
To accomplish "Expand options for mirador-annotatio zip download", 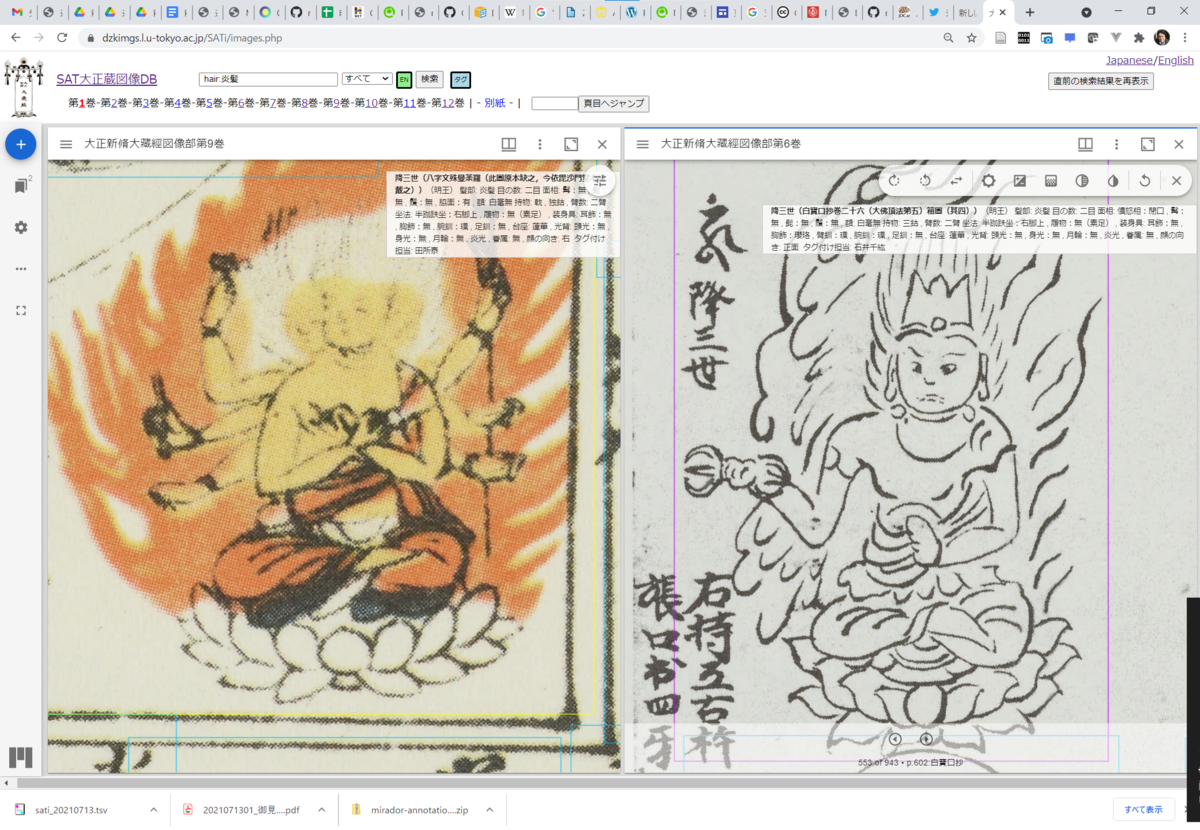I will (490, 810).
